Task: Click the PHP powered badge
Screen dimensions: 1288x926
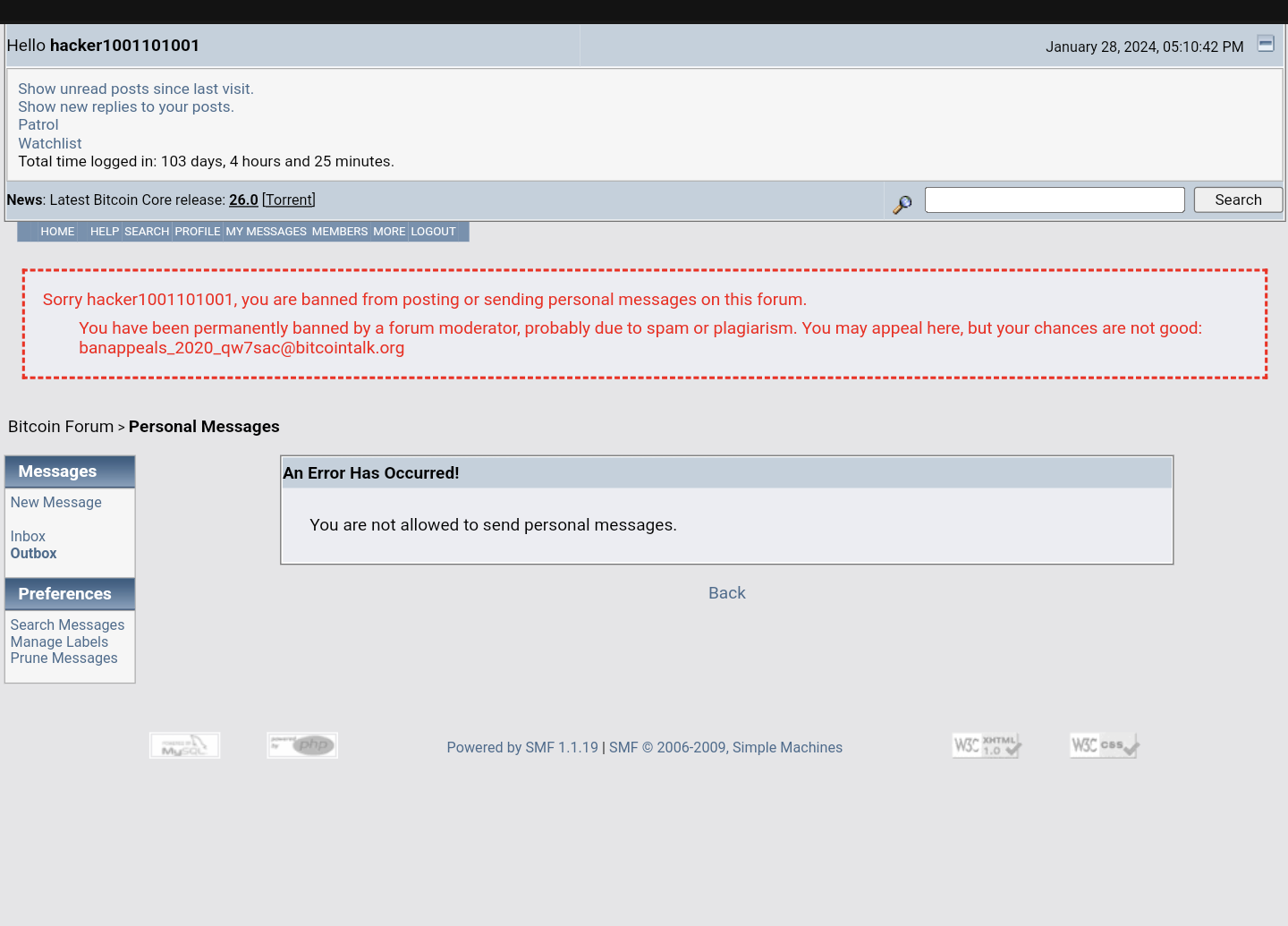Action: point(302,745)
